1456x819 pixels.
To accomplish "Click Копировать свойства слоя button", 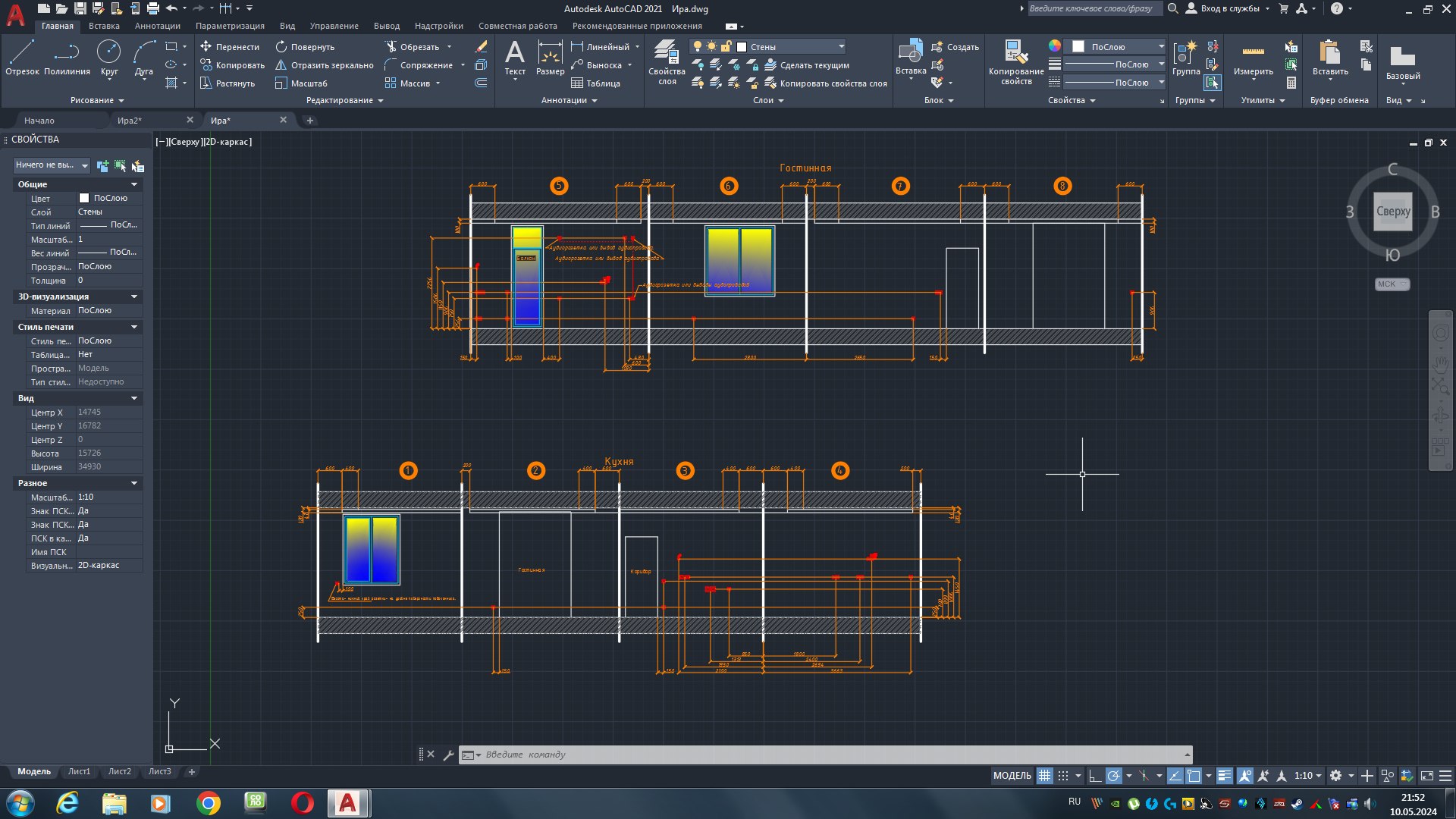I will pos(825,83).
